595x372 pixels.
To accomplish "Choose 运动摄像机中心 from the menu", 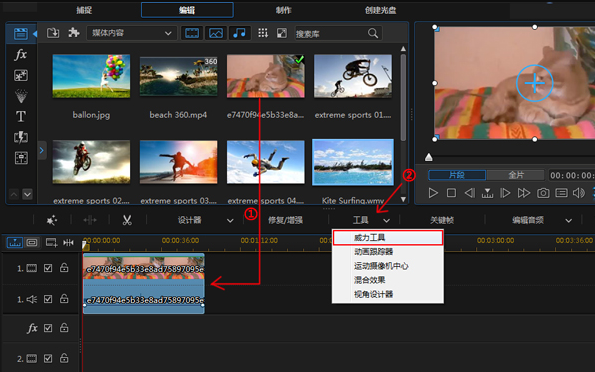I will 388,266.
